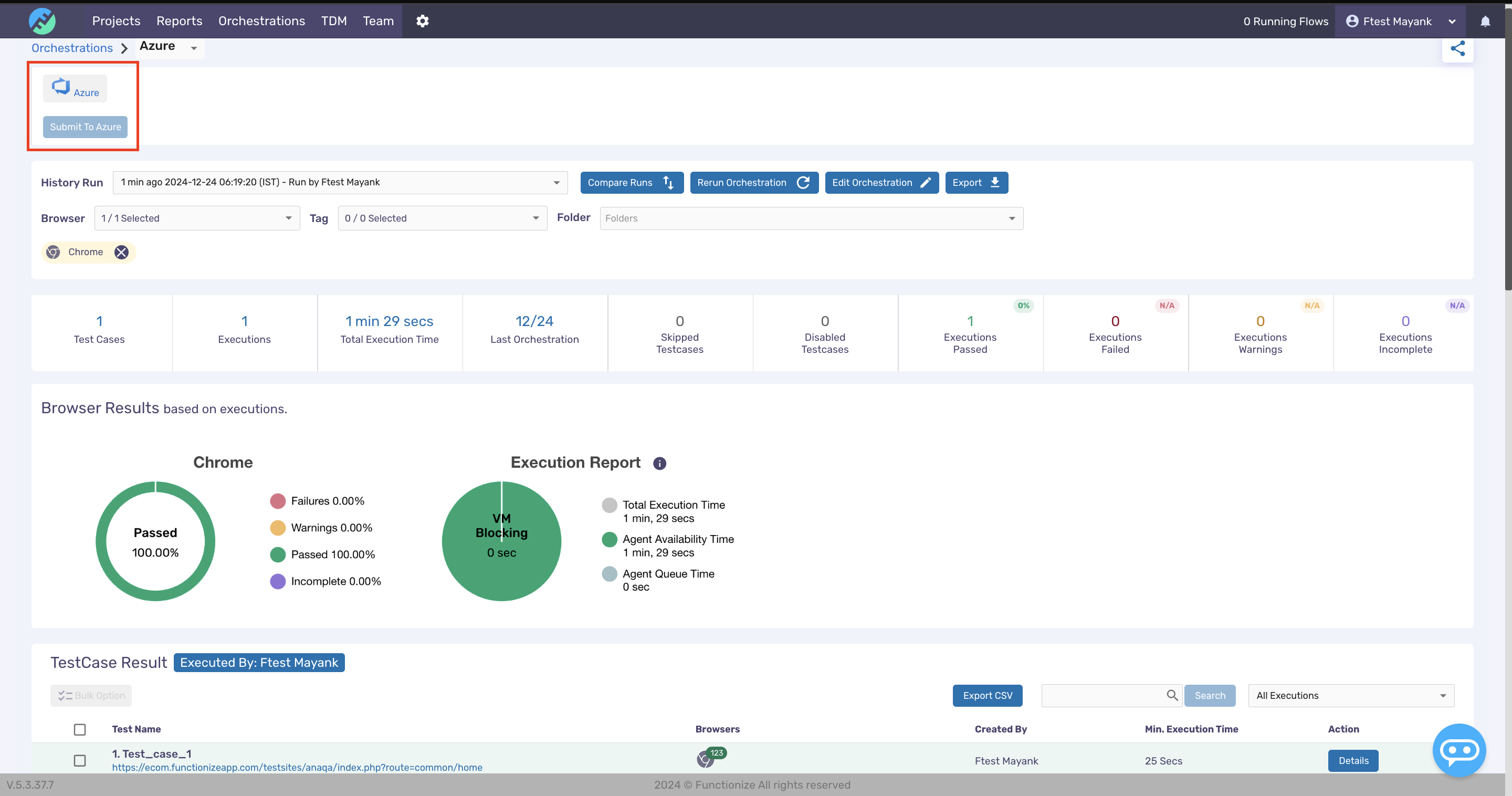Click the Functionize logo icon

click(42, 21)
